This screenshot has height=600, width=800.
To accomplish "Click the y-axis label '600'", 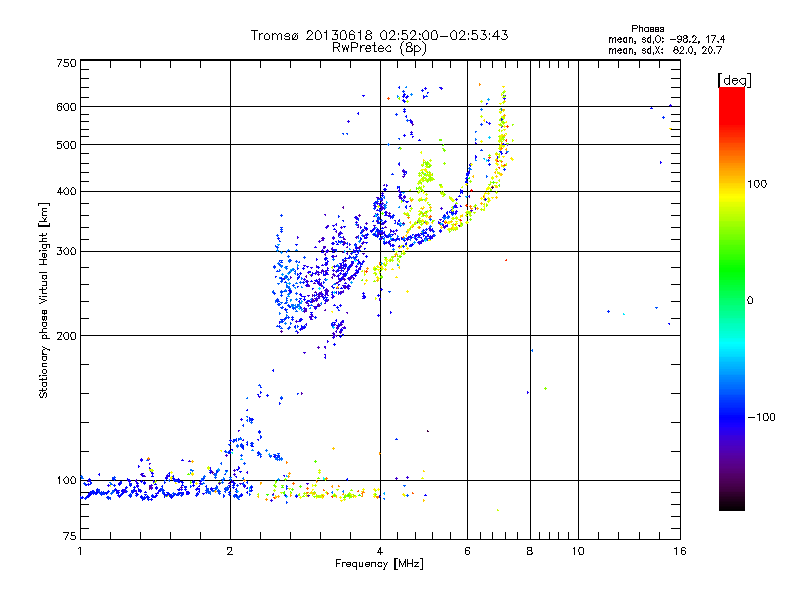I will point(67,107).
